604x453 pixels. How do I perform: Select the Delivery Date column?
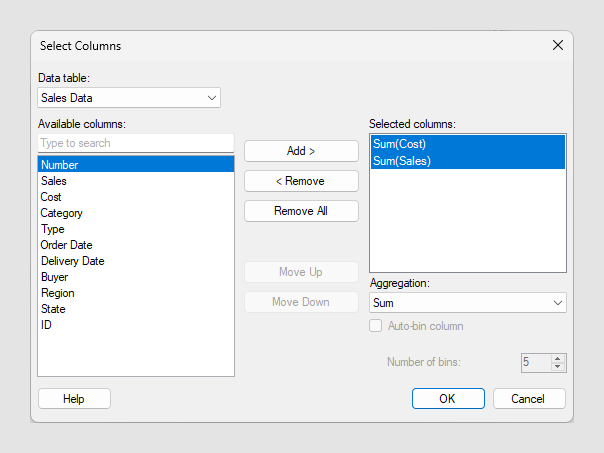[72, 261]
